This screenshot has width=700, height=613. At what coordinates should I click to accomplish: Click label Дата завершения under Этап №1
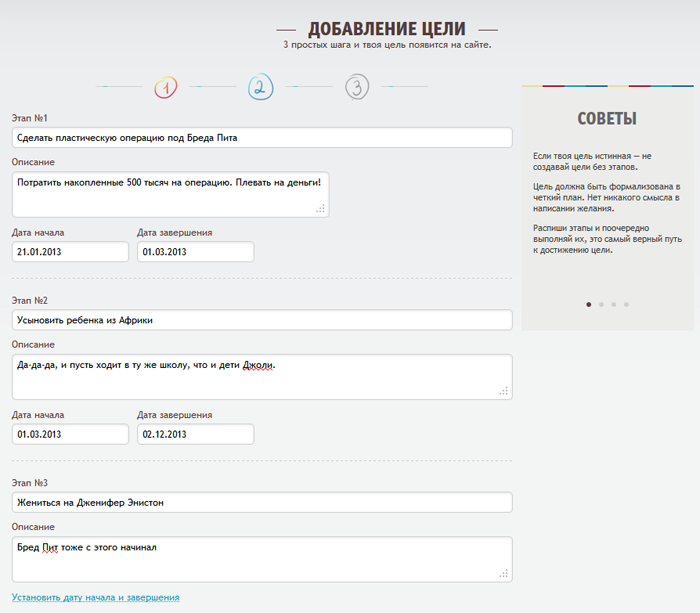click(x=175, y=233)
